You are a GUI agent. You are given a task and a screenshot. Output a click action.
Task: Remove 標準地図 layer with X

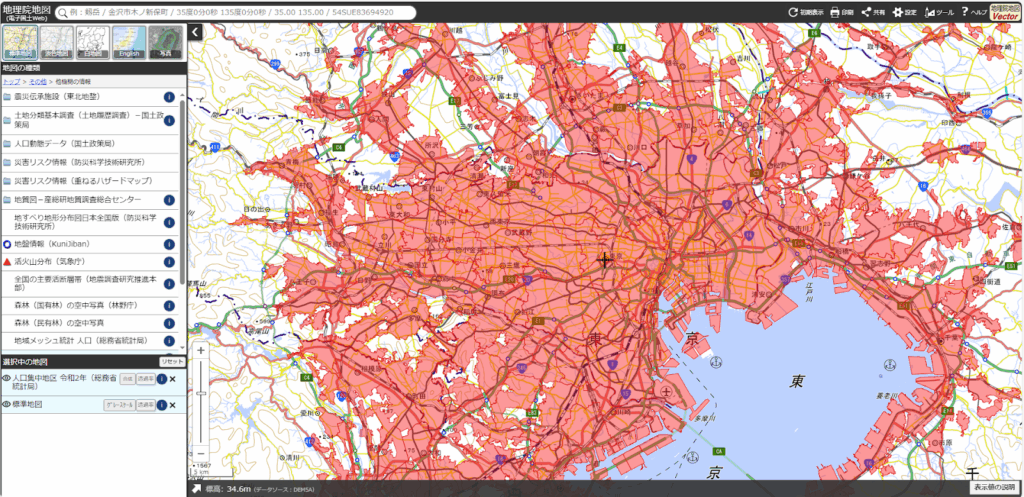173,406
